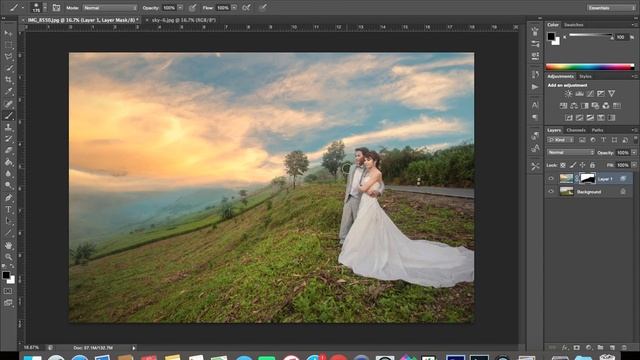The image size is (640, 360).
Task: Select the Crop tool
Action: pos(8,80)
